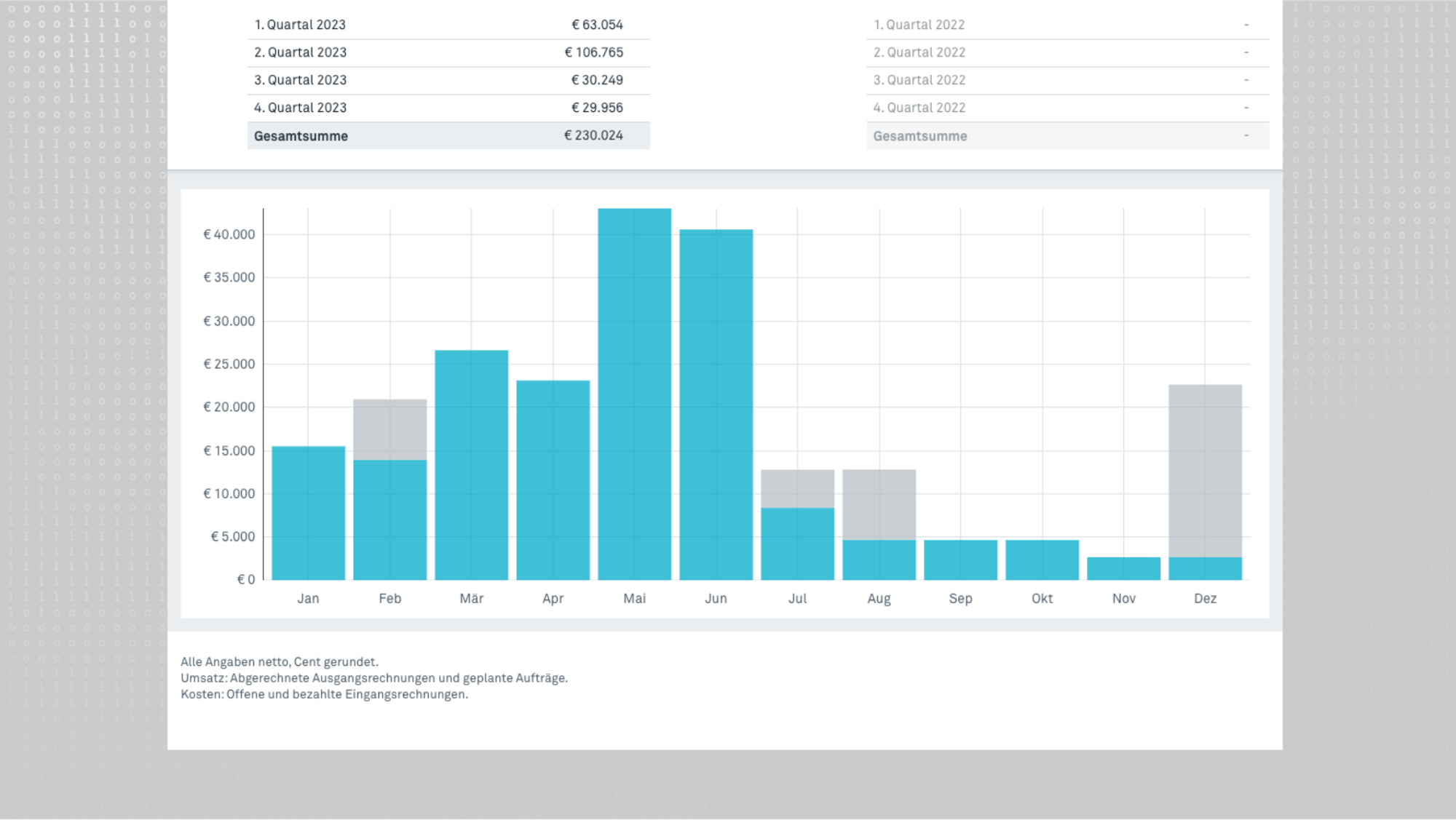Click the value € 30.249

coord(597,80)
